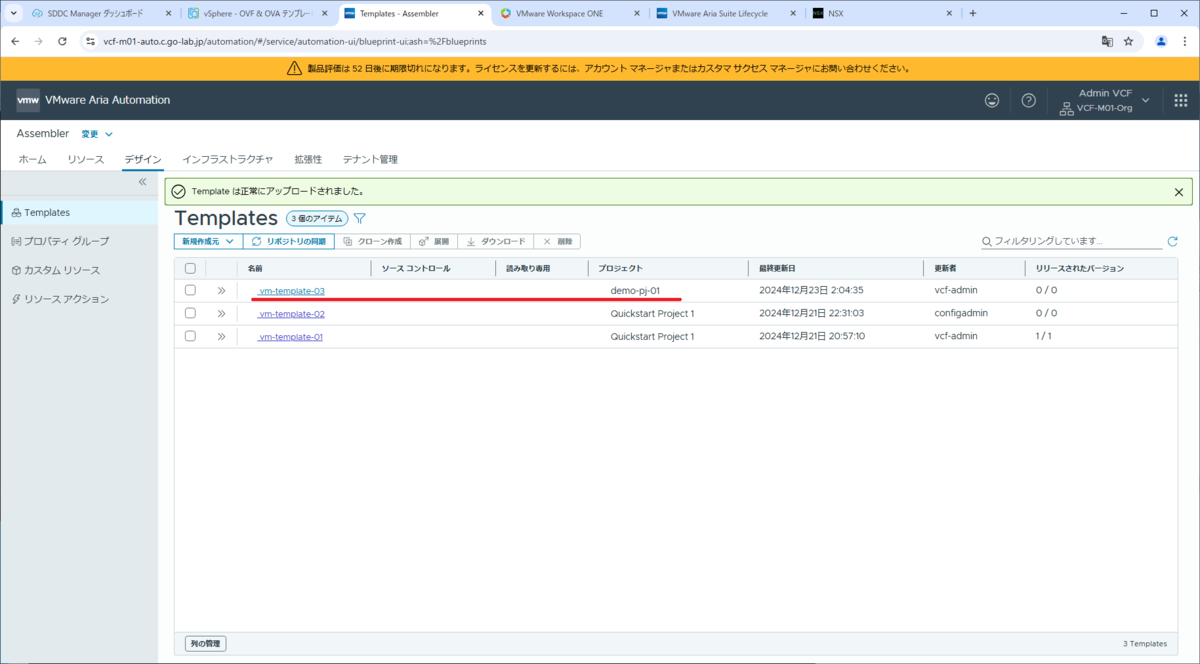Image resolution: width=1200 pixels, height=664 pixels.
Task: Click the リポジトリの同期 button
Action: tap(288, 241)
